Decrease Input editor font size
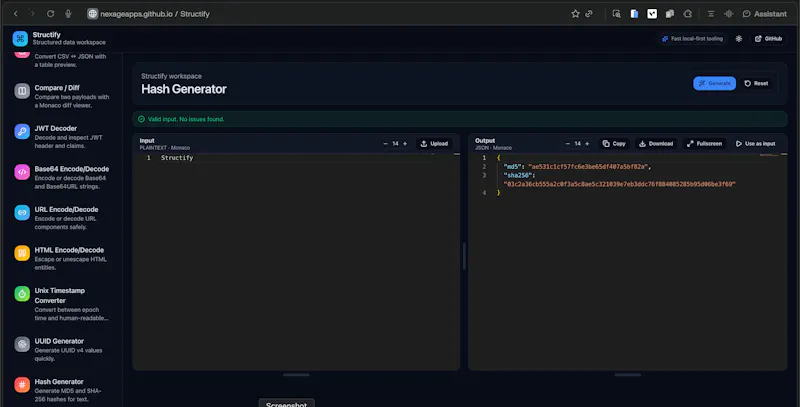Screen dimensions: 800x407 (385, 144)
